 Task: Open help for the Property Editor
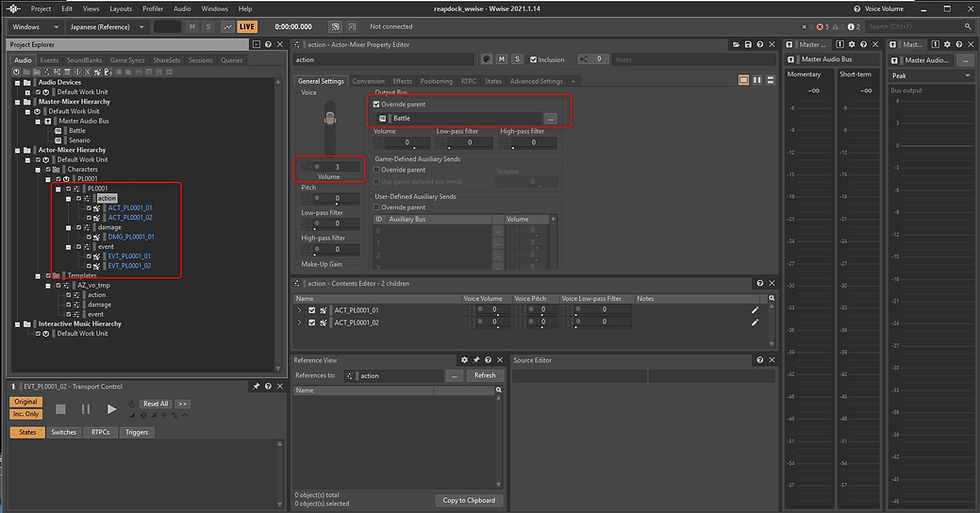[760, 45]
